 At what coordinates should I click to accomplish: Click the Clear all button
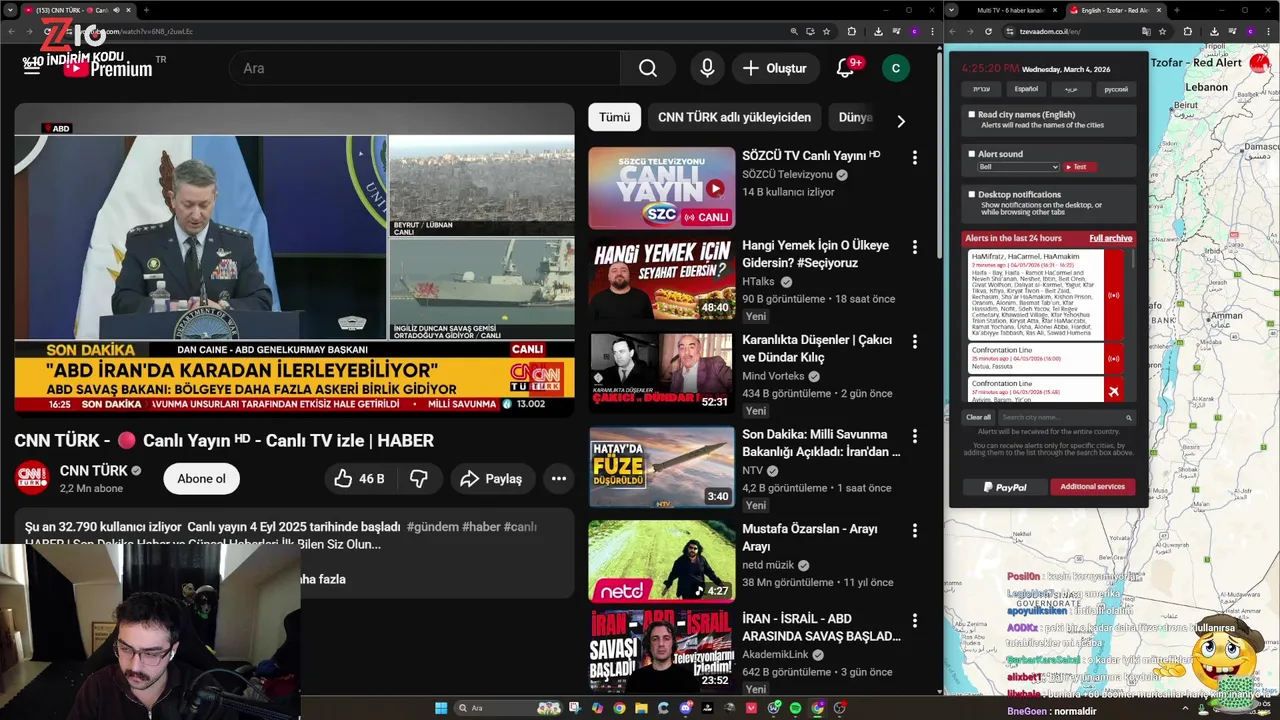coord(978,418)
